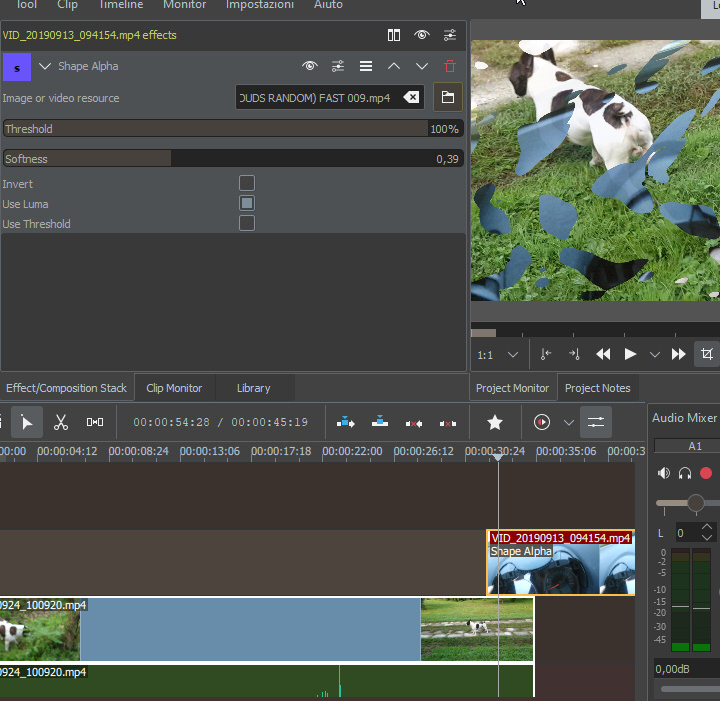Adjust the Softness slider
This screenshot has height=701, width=720.
[x=233, y=159]
